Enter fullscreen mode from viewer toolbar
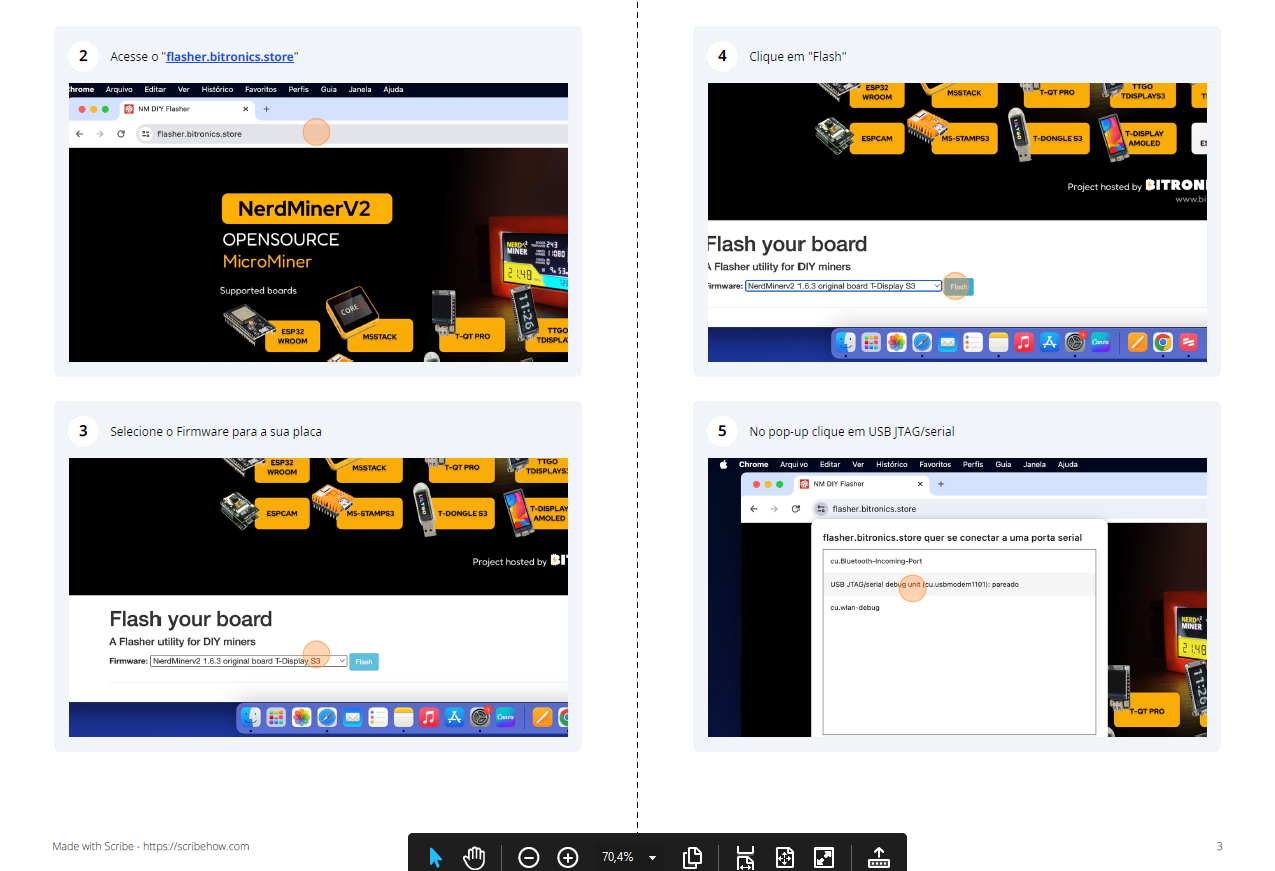 pos(824,857)
